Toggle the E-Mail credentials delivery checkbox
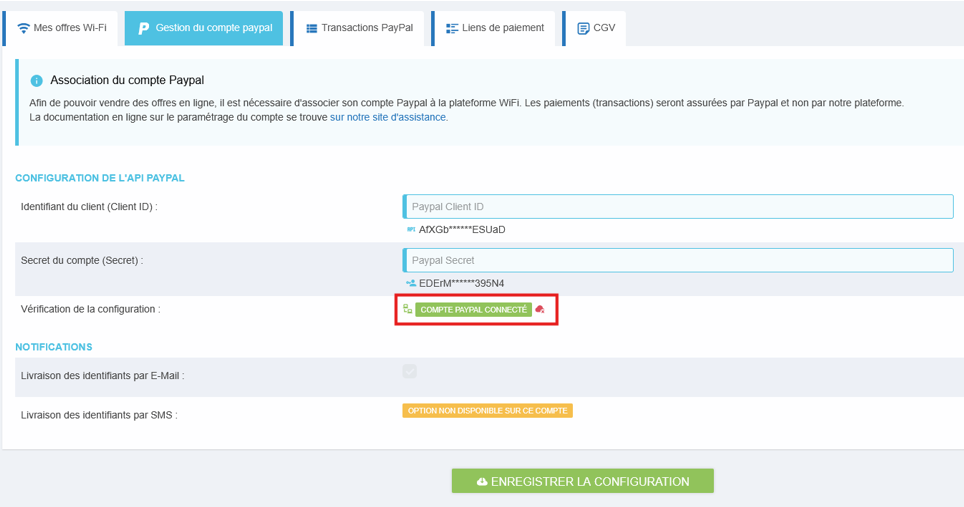Image resolution: width=964 pixels, height=507 pixels. tap(409, 372)
